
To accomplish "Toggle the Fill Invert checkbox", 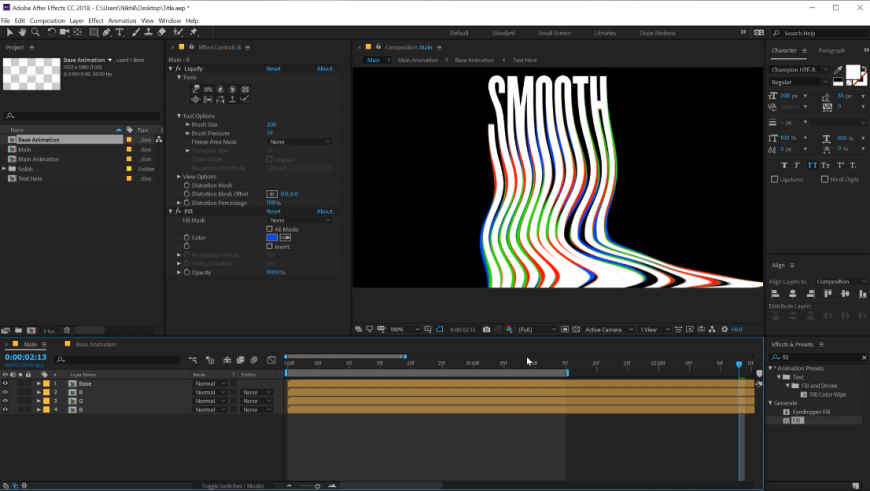I will (x=270, y=246).
